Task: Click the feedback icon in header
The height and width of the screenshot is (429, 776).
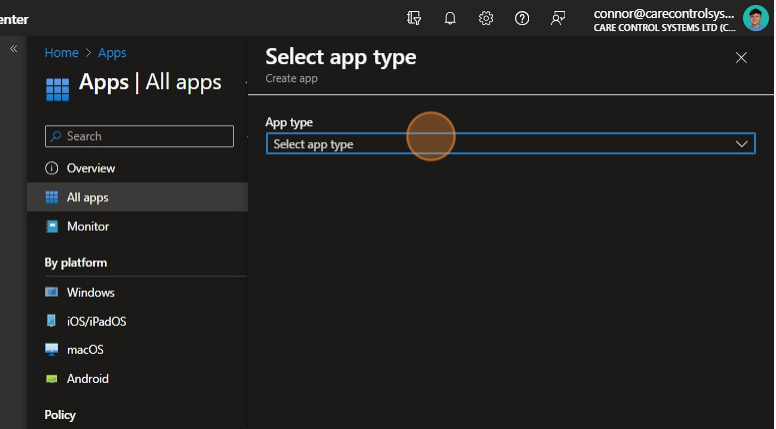Action: [x=558, y=18]
